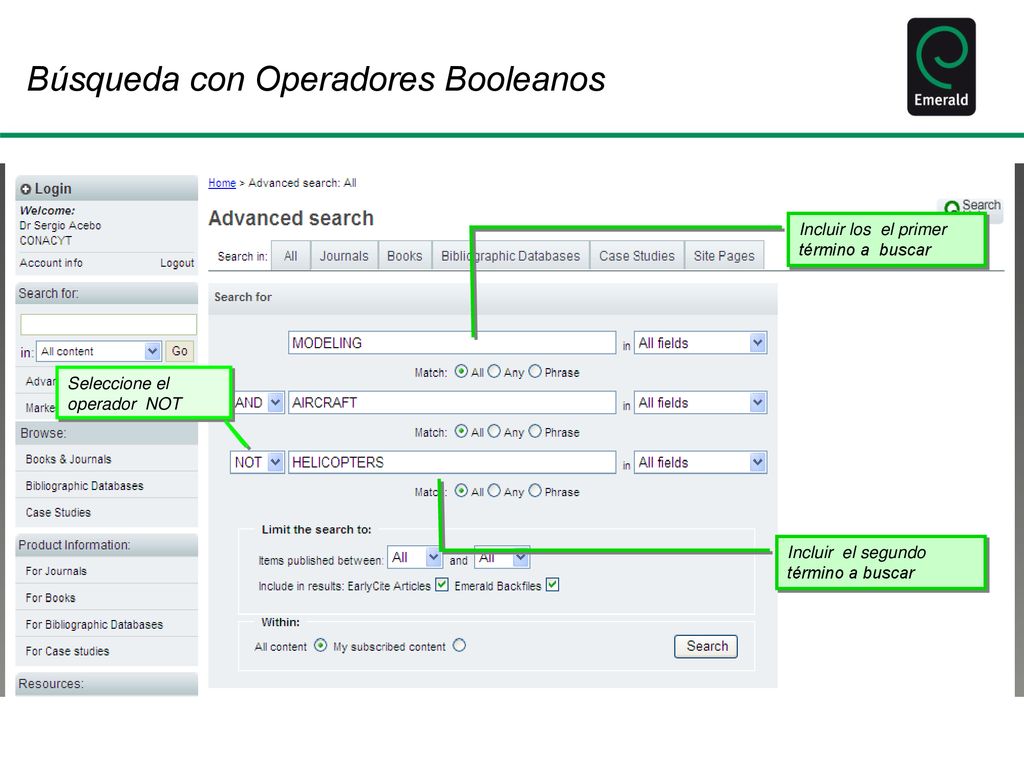Switch to the Books tab
The width and height of the screenshot is (1024, 768).
coord(404,255)
